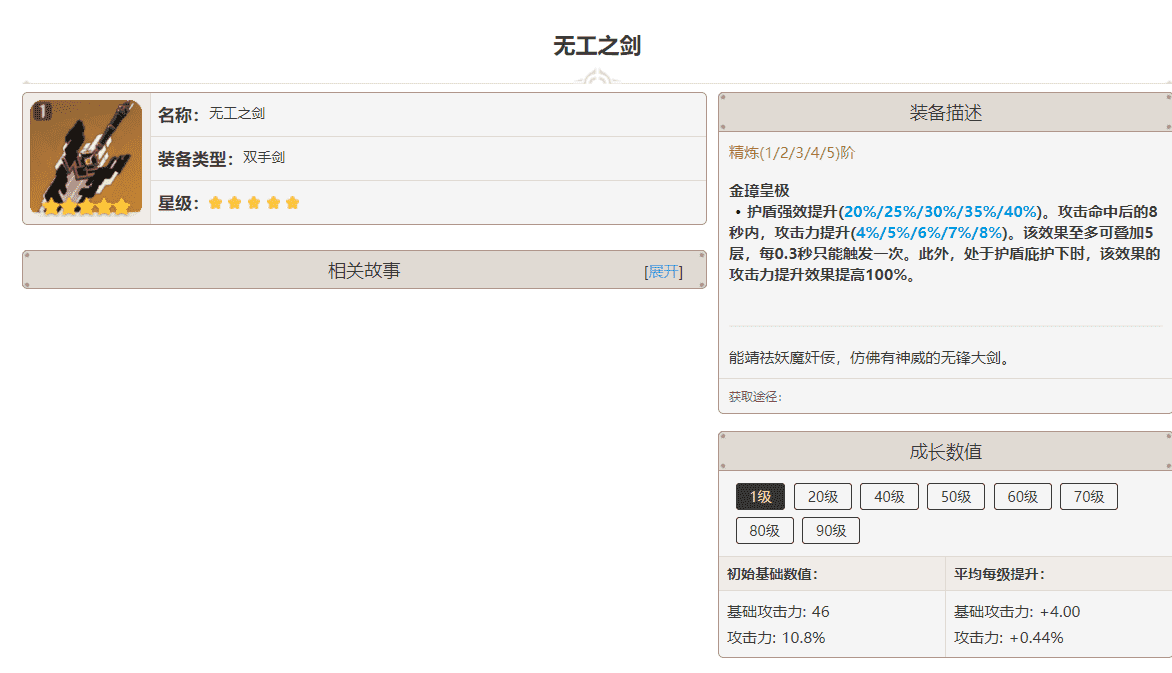The image size is (1172, 673).
Task: Click the page title 无工之剑
Action: (x=596, y=46)
